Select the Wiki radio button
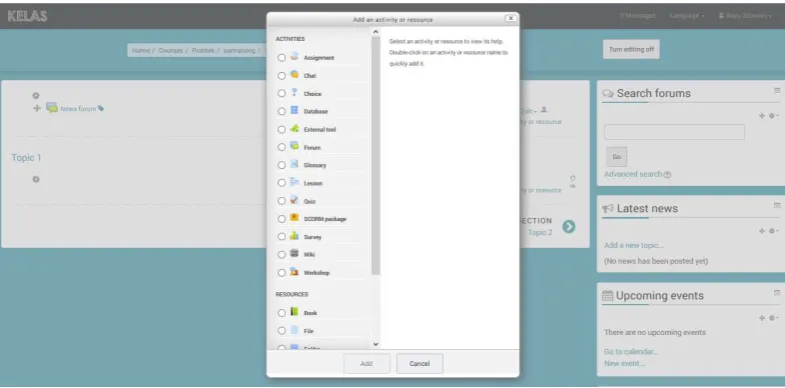Image resolution: width=785 pixels, height=388 pixels. pyautogui.click(x=281, y=255)
